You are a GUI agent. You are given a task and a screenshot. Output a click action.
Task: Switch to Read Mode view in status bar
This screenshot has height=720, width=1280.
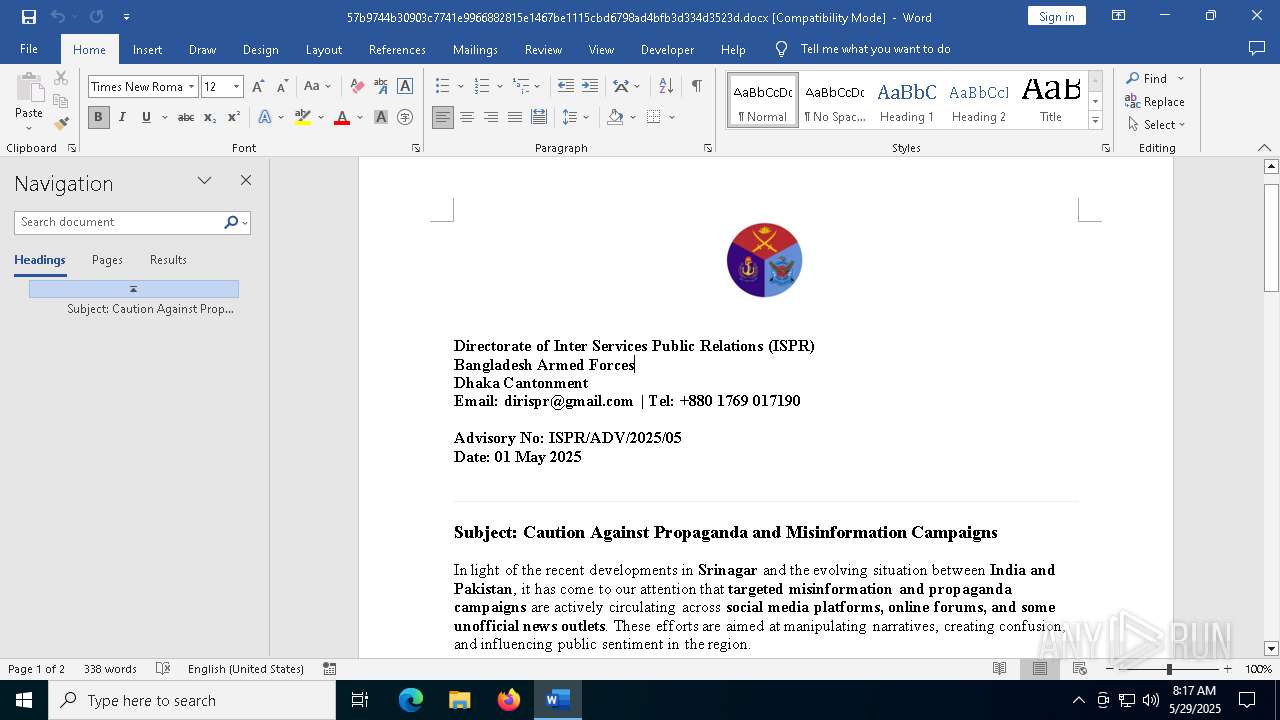click(x=999, y=669)
